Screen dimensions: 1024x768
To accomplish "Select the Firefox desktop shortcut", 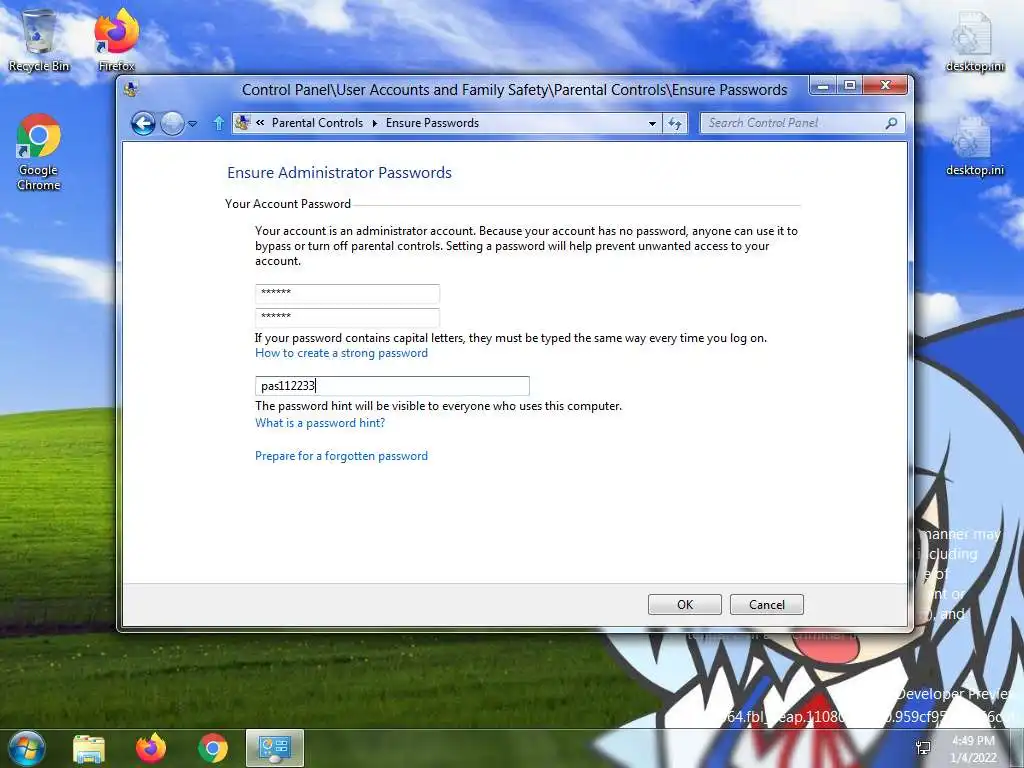I will click(116, 40).
